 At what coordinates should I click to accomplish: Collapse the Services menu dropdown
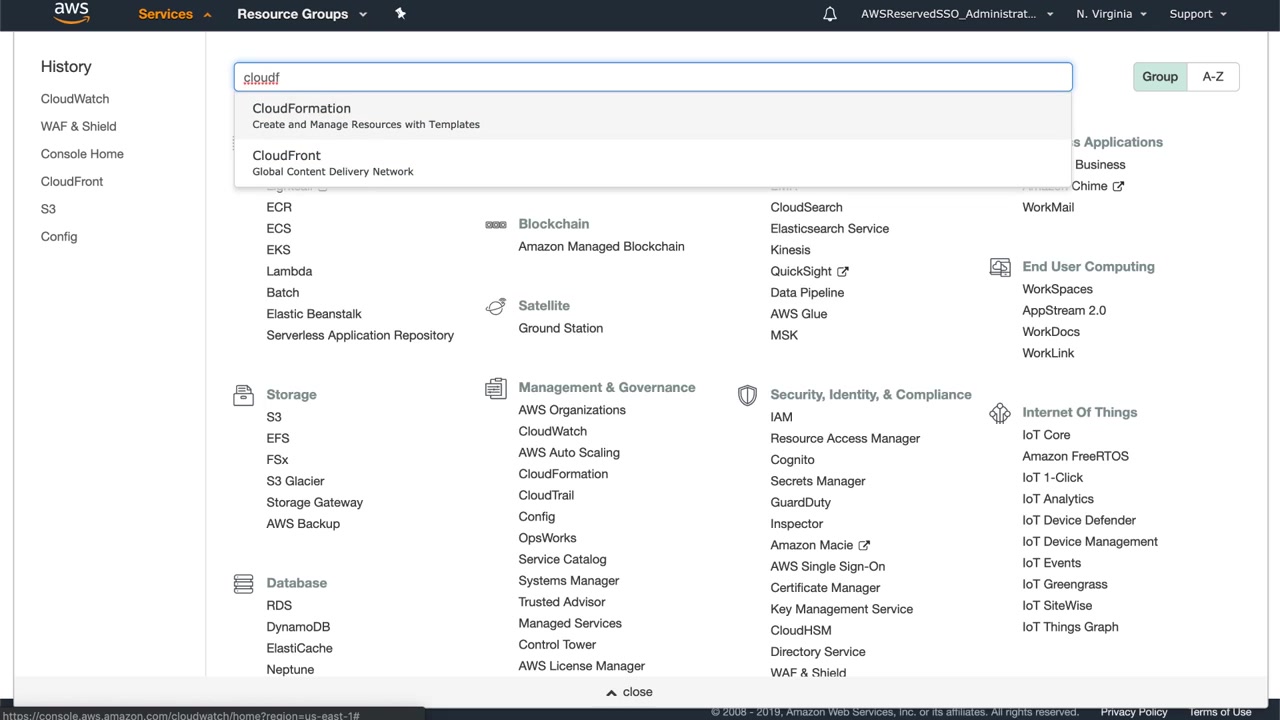pos(175,14)
